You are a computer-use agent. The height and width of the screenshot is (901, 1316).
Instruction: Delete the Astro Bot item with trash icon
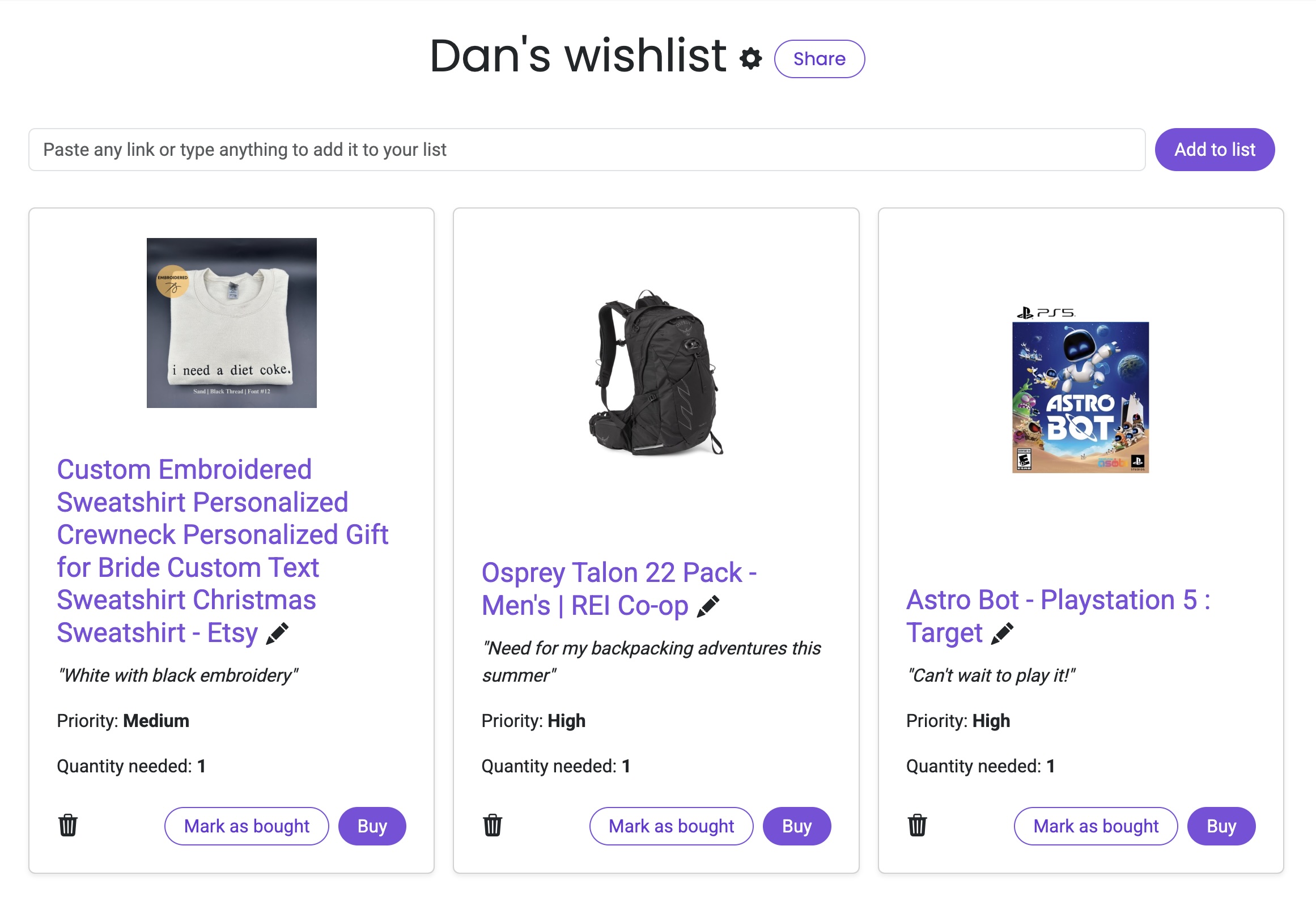917,826
